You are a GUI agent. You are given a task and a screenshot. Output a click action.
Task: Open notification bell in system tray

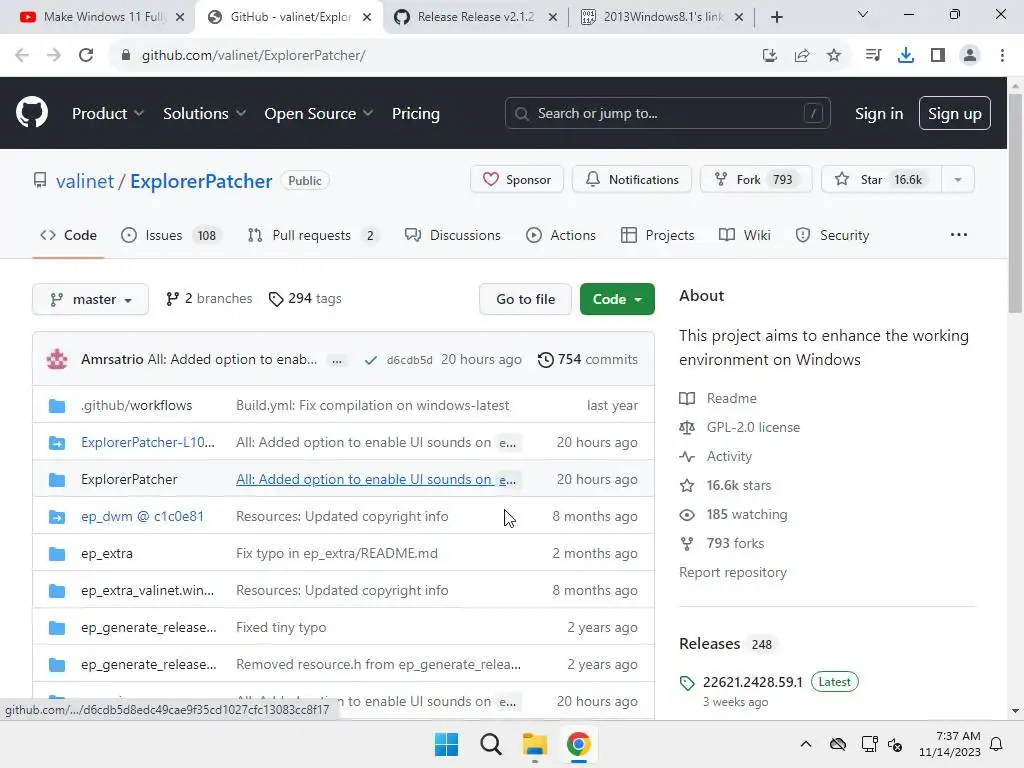click(997, 744)
